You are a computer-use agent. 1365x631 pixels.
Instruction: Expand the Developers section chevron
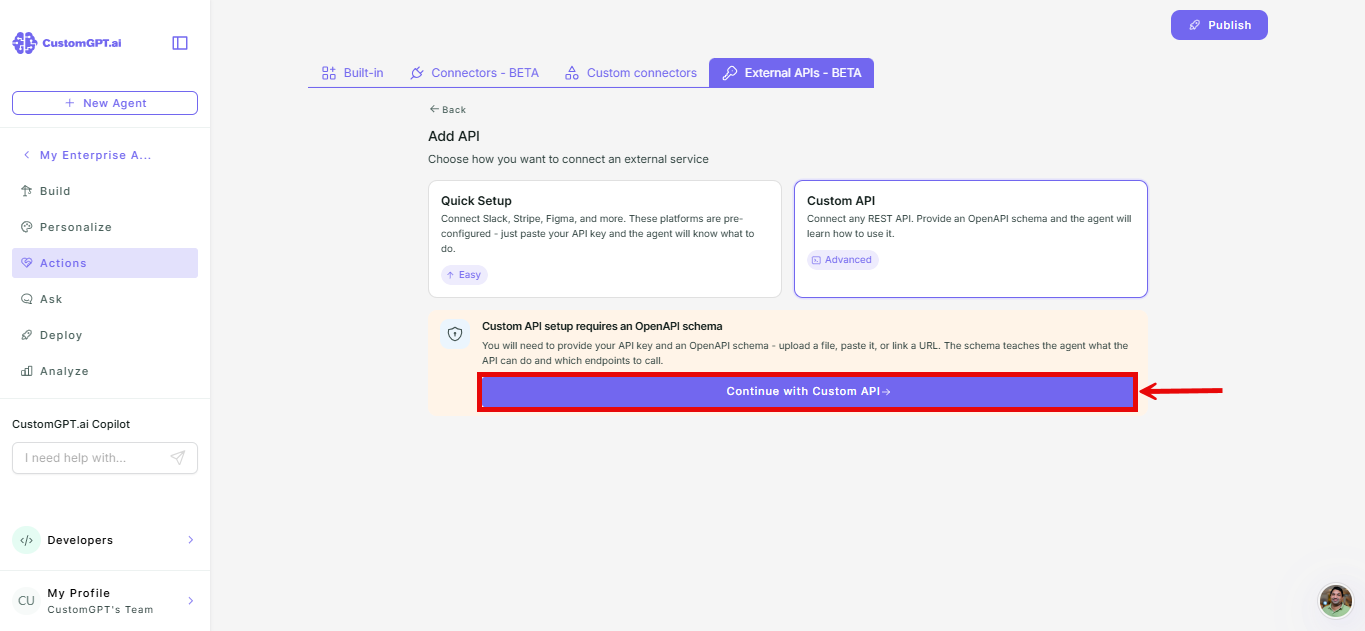pos(190,540)
